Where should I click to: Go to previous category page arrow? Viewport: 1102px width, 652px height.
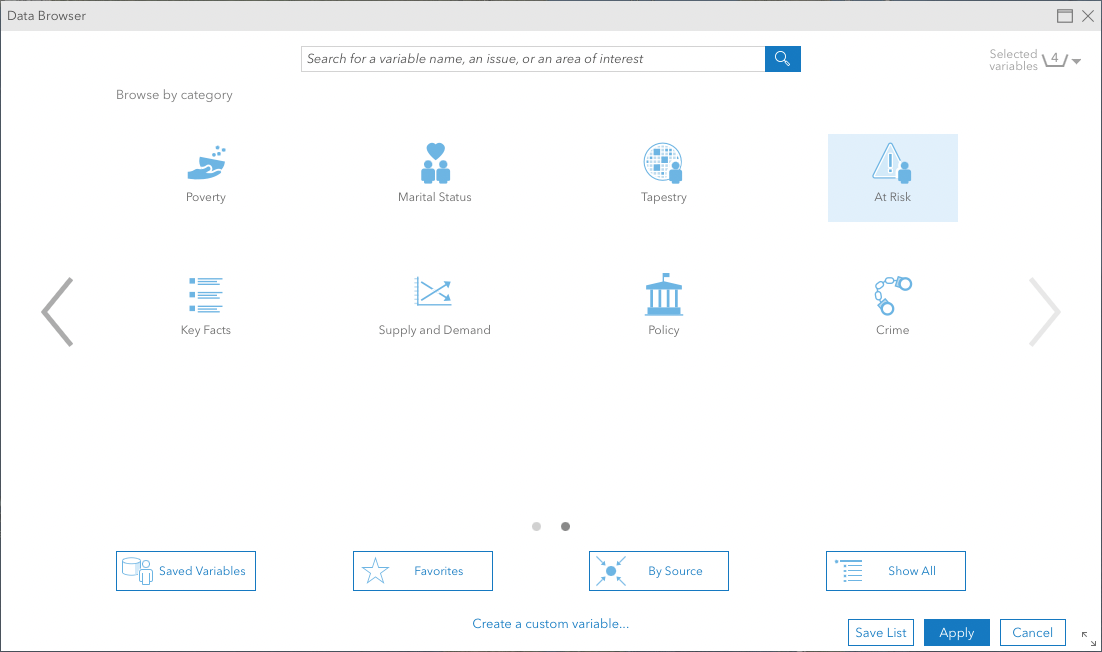(x=58, y=311)
